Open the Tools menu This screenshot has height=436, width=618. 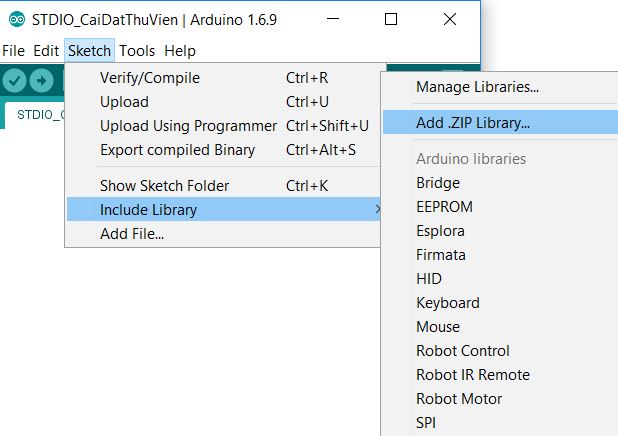coord(137,51)
